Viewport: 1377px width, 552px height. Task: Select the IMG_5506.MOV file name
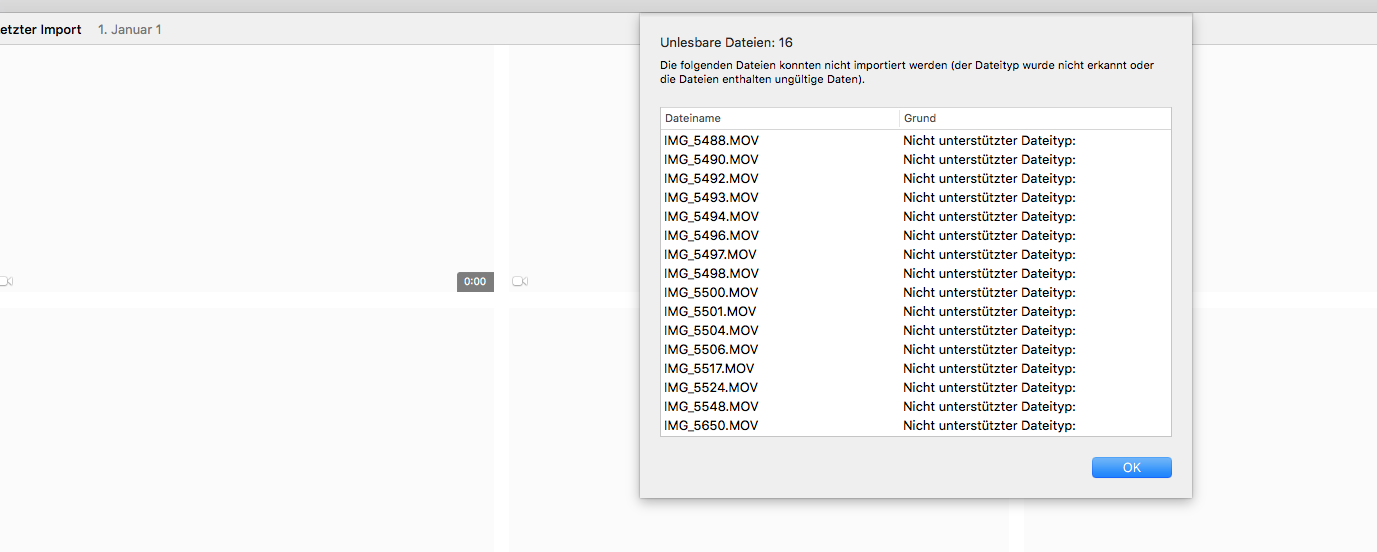tap(711, 349)
